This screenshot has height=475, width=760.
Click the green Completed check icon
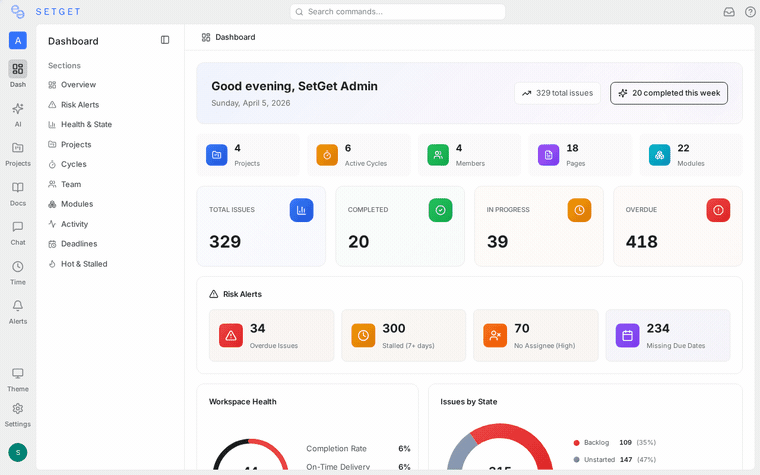click(441, 210)
